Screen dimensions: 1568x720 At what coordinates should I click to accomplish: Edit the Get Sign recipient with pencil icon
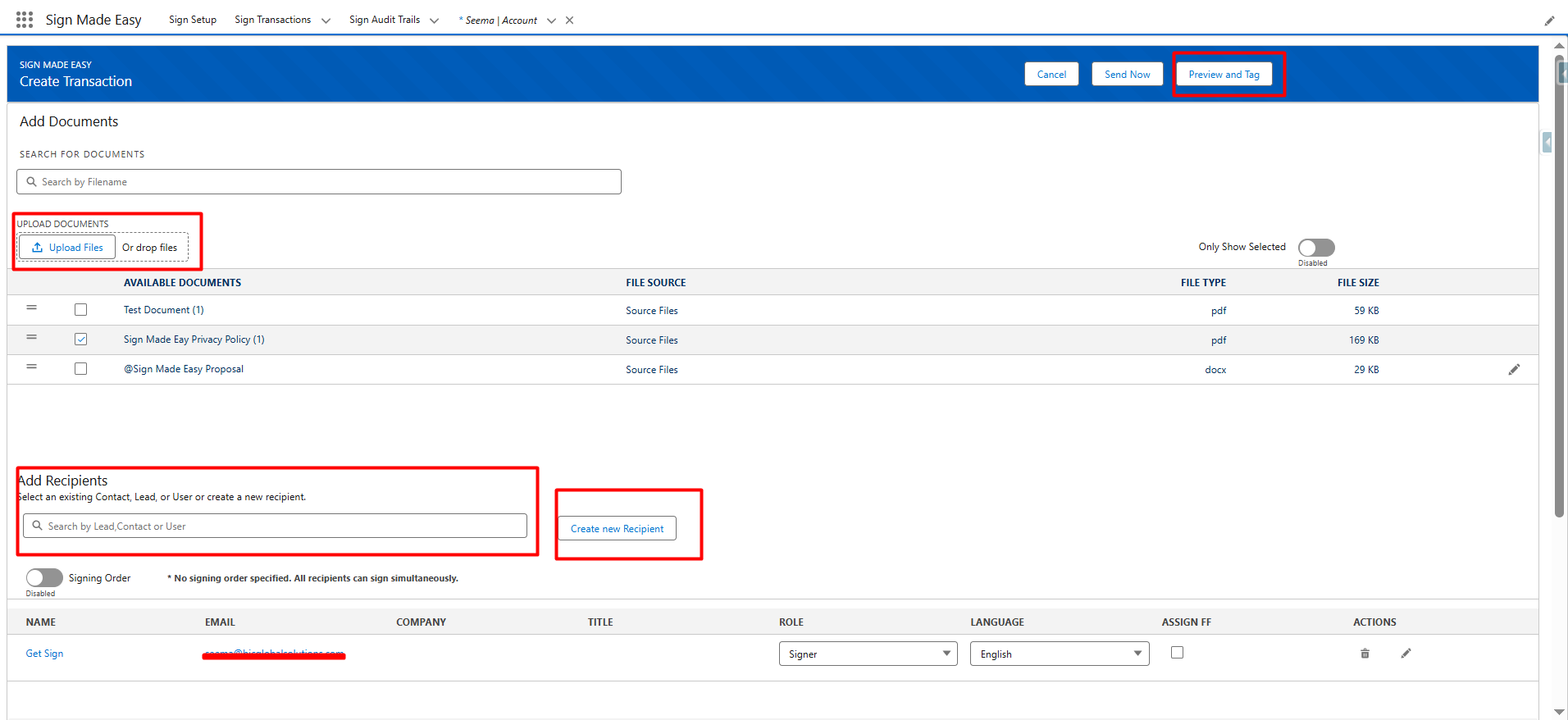(1406, 654)
